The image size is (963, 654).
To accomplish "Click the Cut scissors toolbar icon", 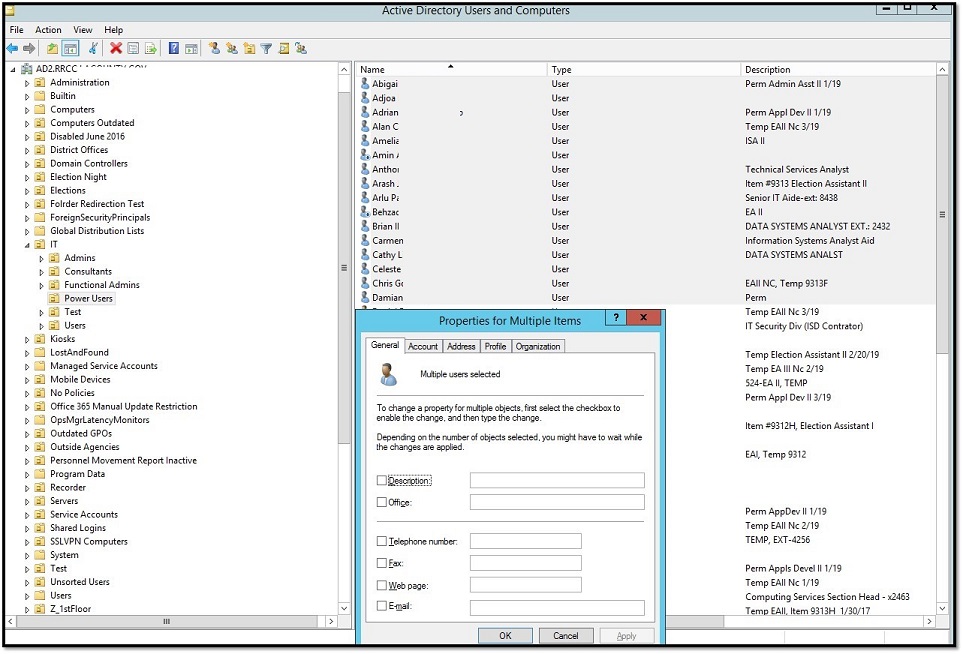I will click(x=93, y=49).
